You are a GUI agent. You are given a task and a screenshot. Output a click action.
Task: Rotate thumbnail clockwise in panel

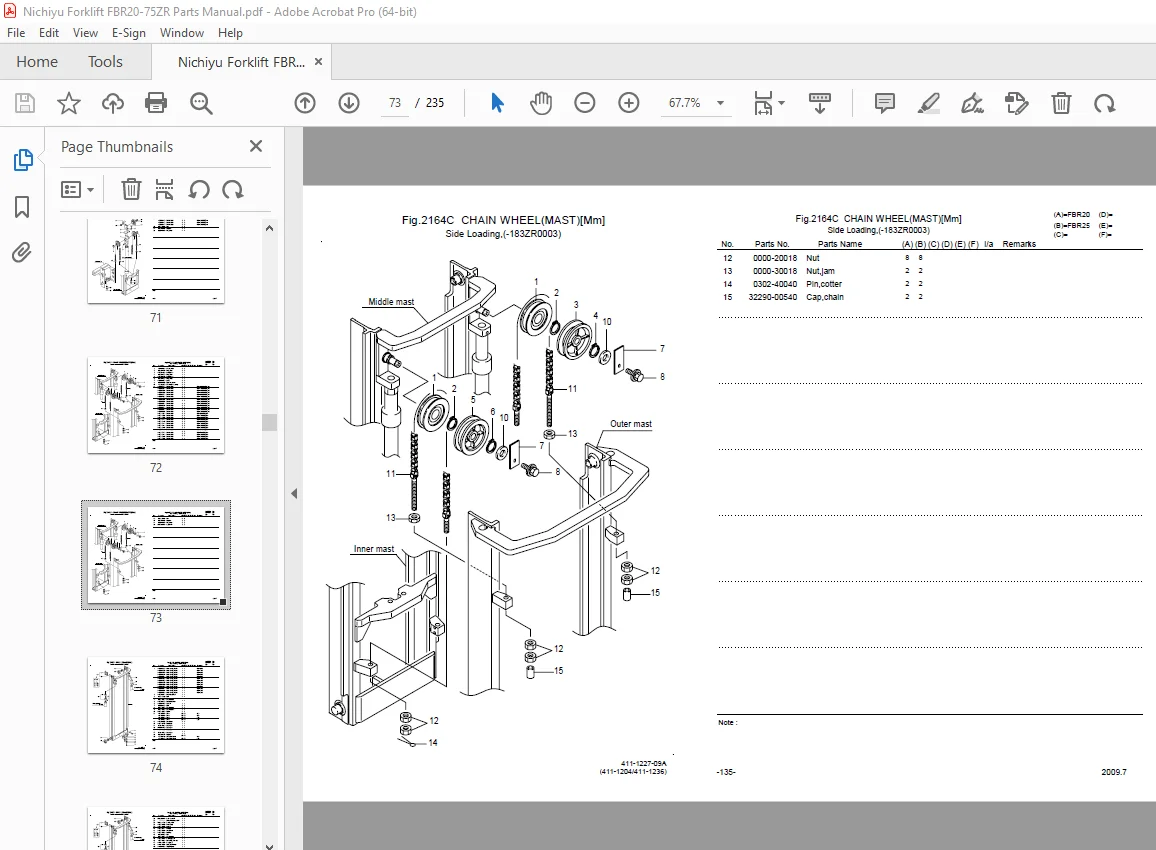233,189
